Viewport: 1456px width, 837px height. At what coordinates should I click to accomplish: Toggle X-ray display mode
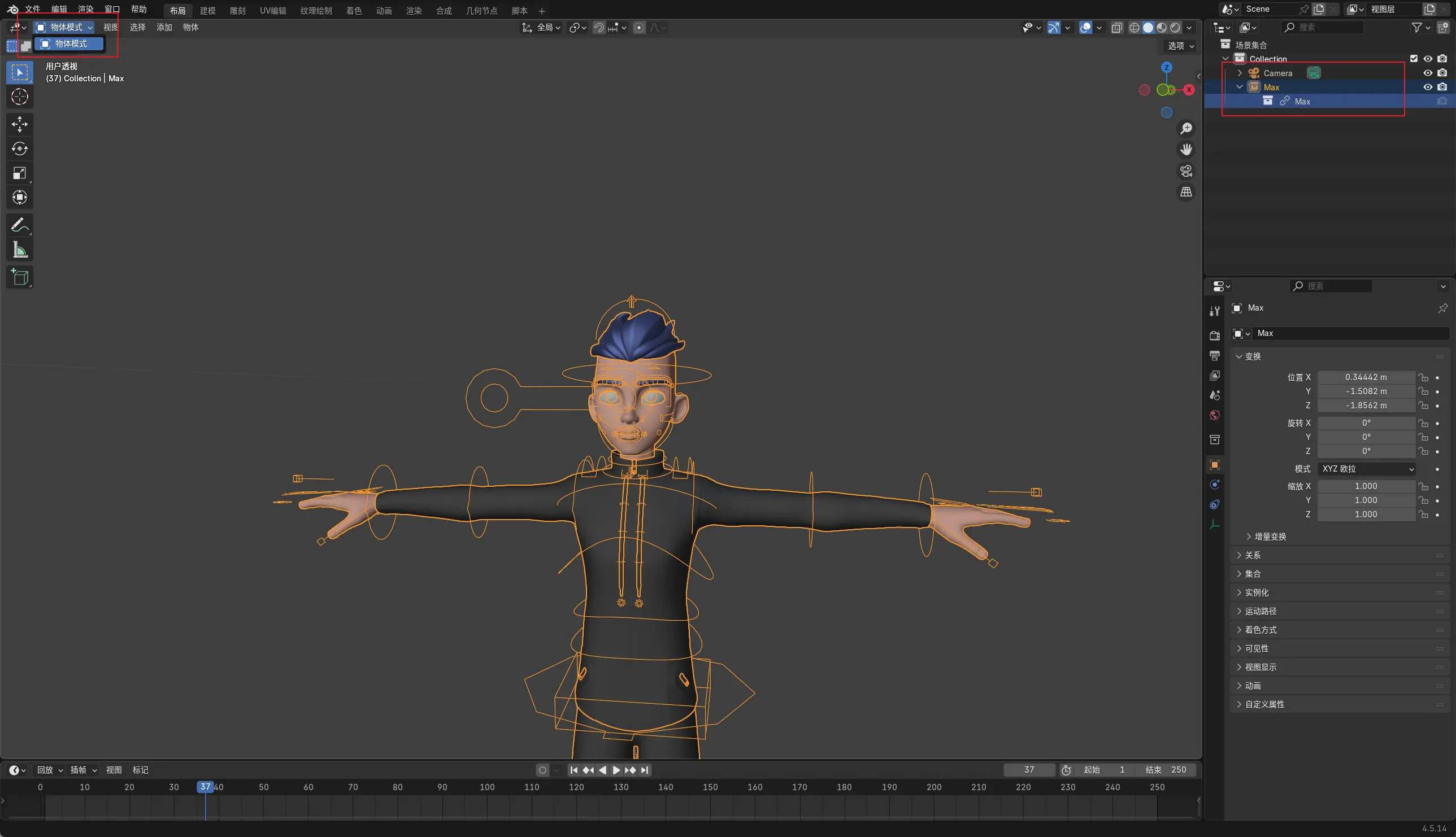coord(1117,28)
